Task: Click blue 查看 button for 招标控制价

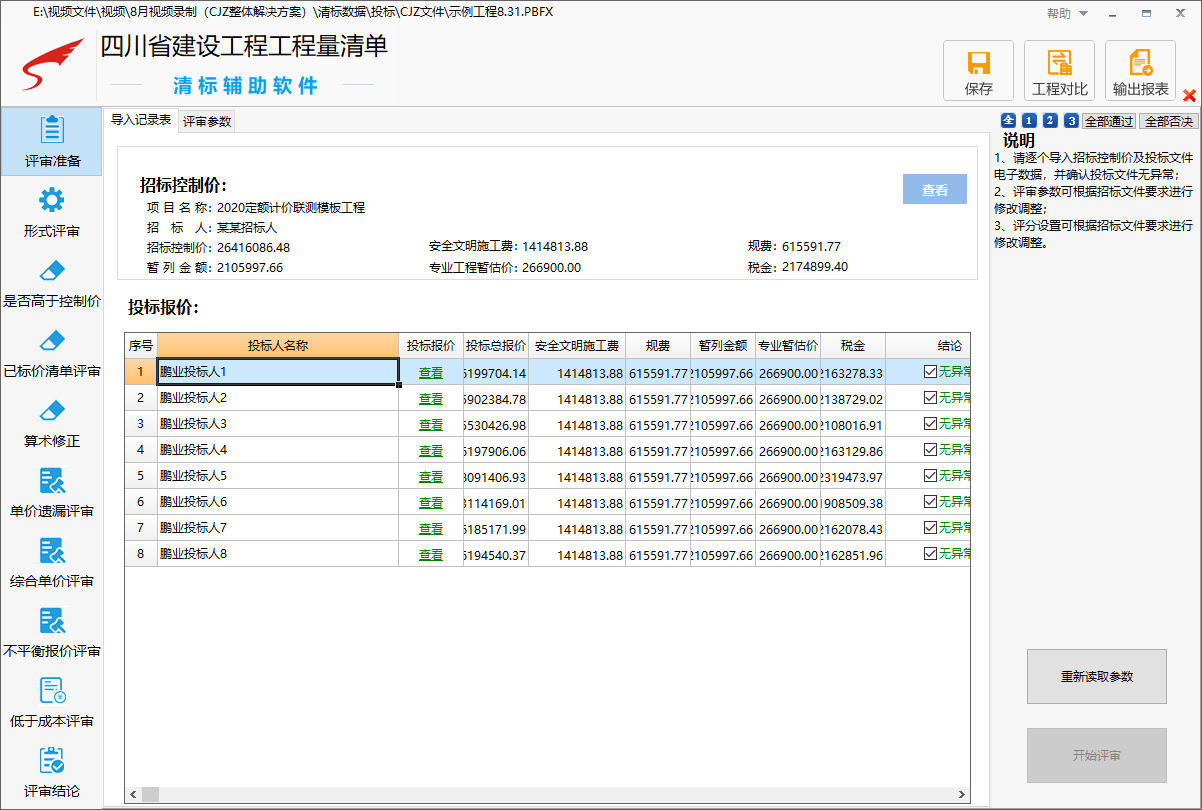Action: point(935,190)
